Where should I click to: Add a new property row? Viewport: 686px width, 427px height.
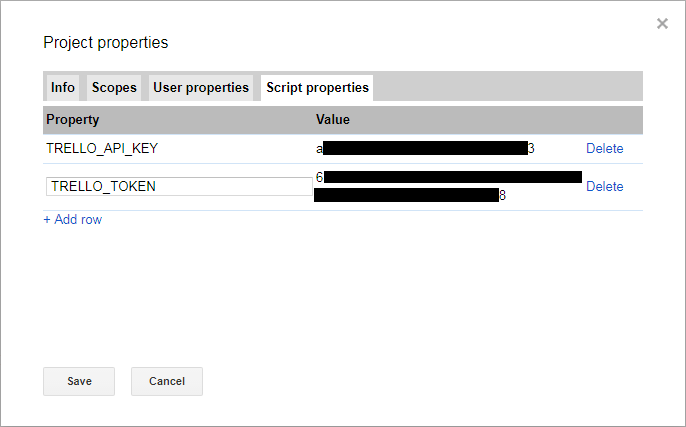click(72, 220)
